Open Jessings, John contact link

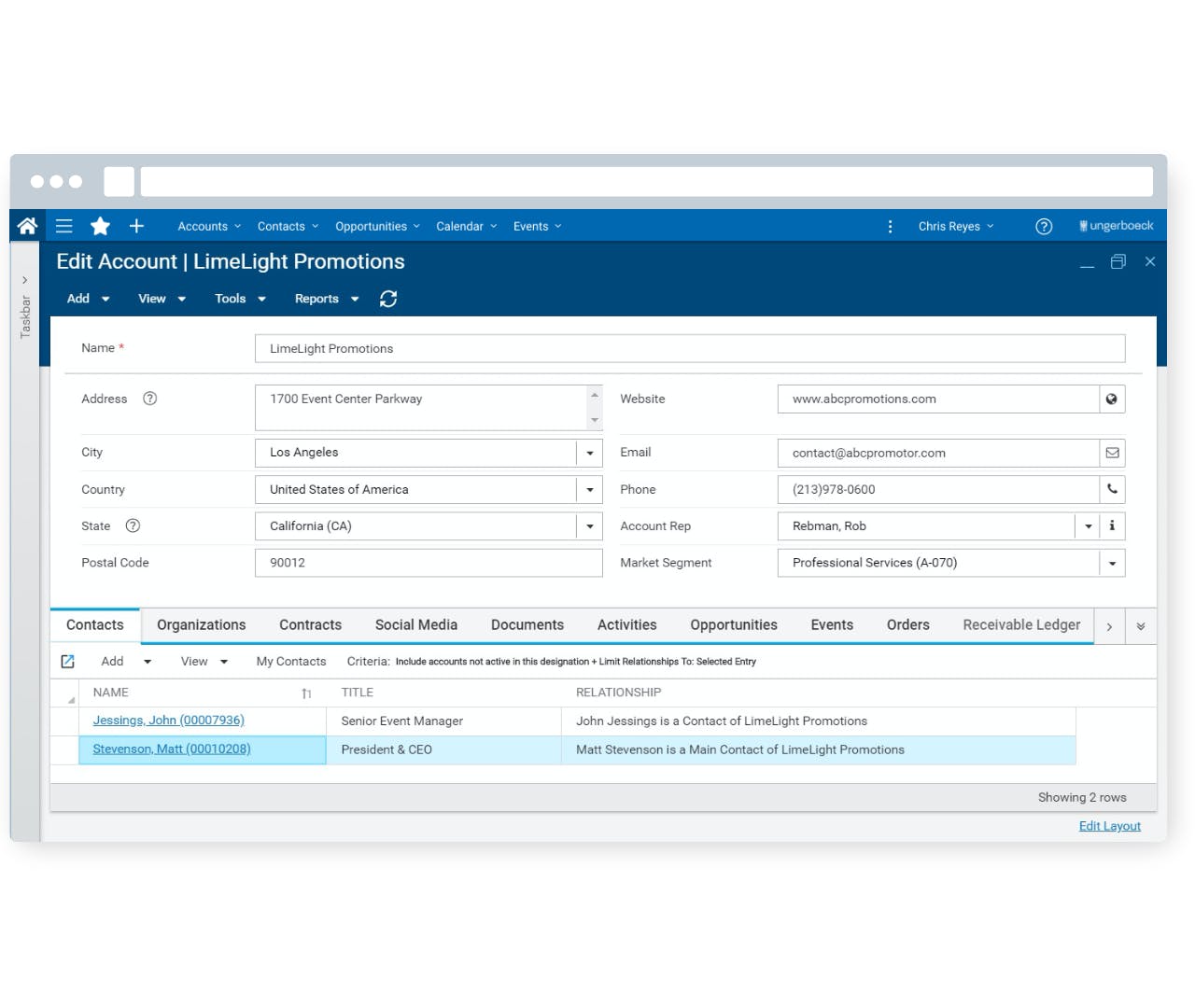[168, 721]
